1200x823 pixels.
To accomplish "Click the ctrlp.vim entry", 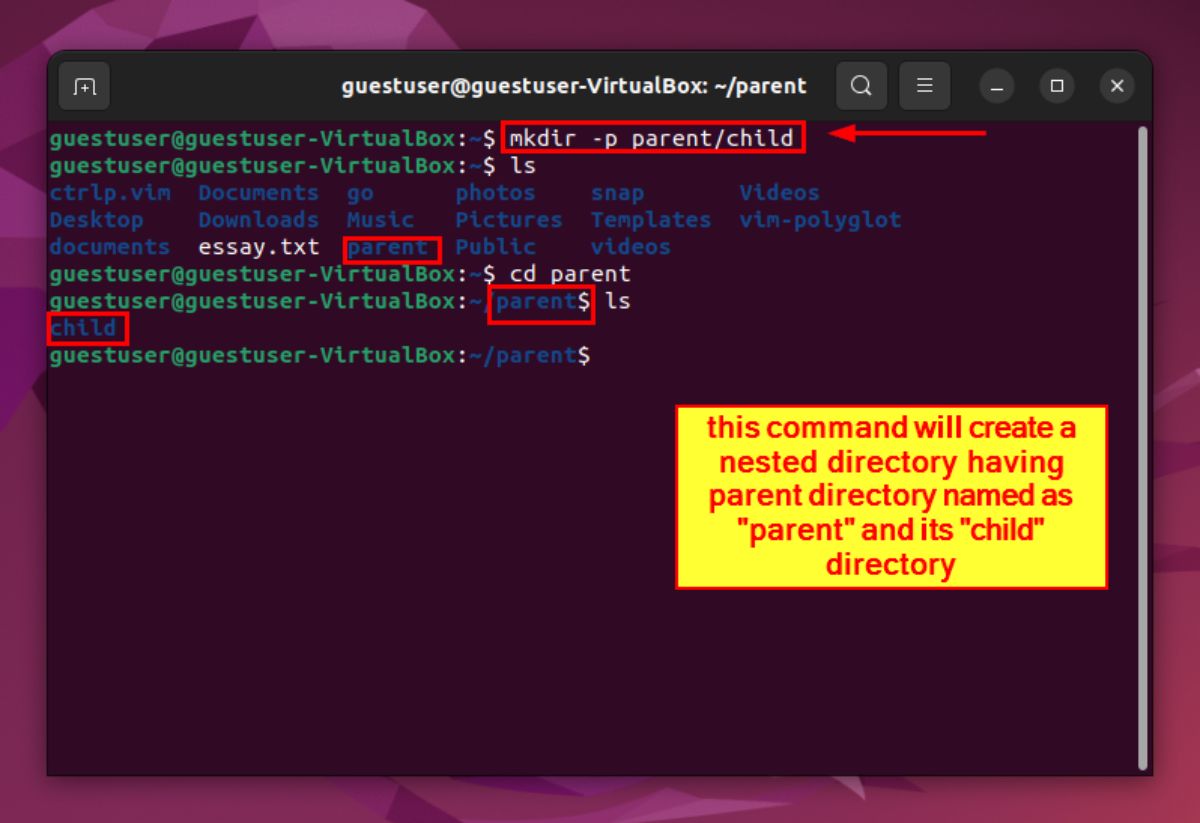I will (x=110, y=192).
